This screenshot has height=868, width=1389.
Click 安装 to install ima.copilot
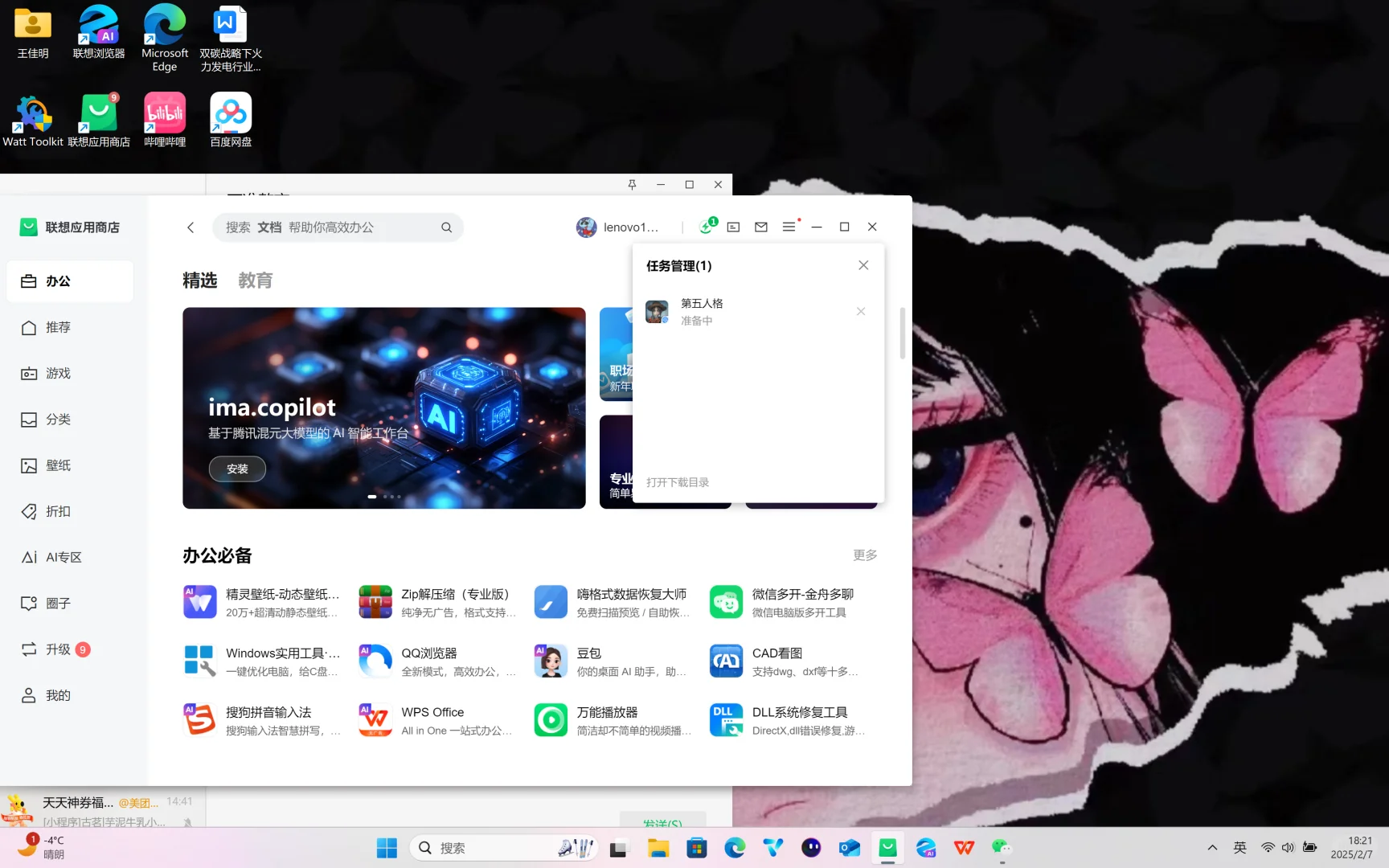[x=236, y=469]
